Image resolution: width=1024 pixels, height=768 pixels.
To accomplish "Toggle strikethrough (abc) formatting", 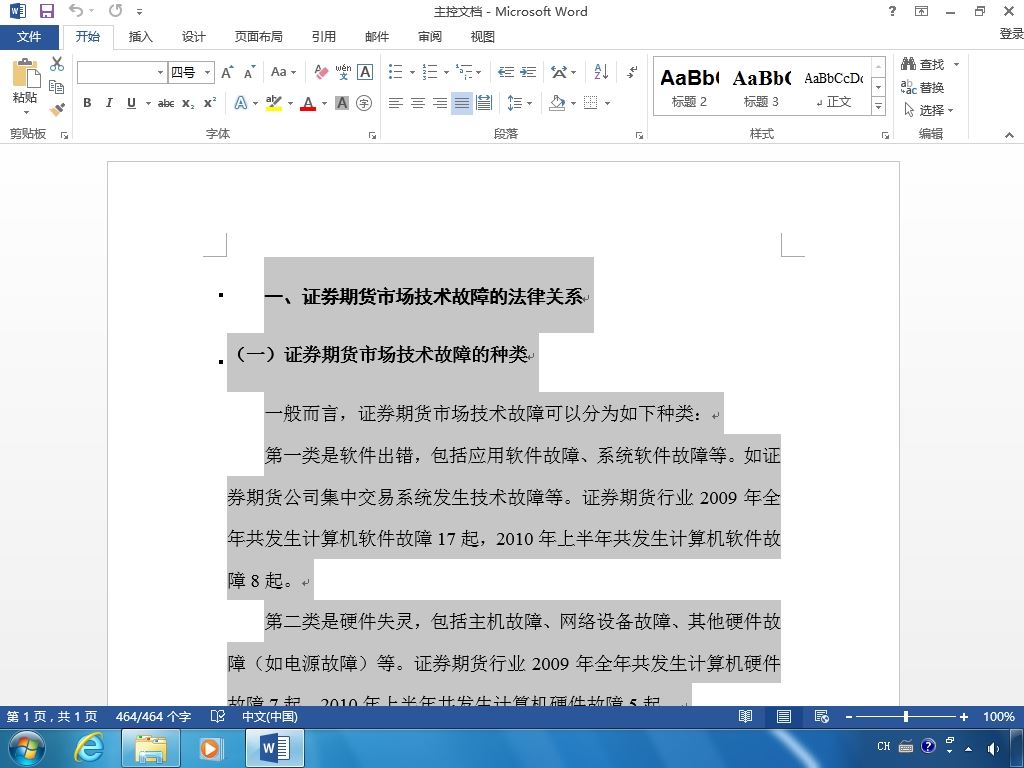I will pyautogui.click(x=166, y=103).
